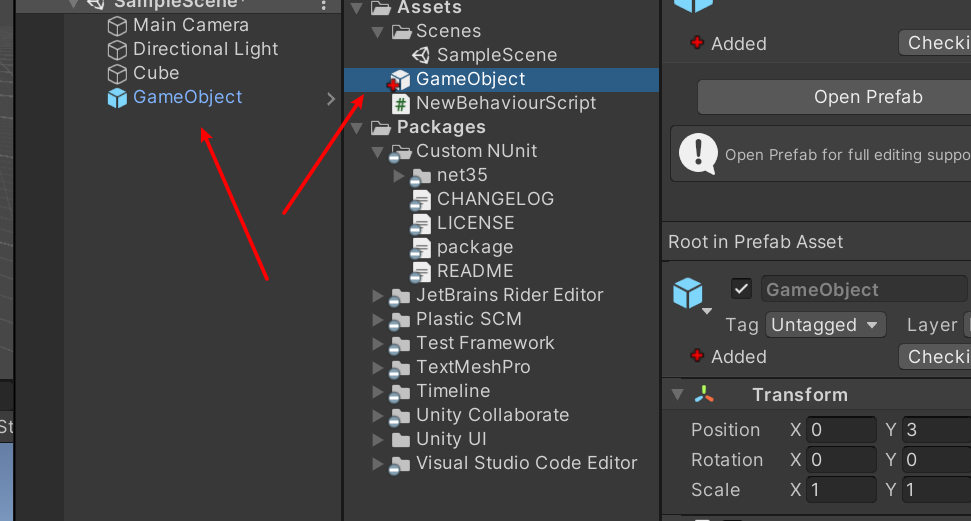The image size is (971, 521).
Task: Collapse the Packages folder
Action: pyautogui.click(x=357, y=128)
